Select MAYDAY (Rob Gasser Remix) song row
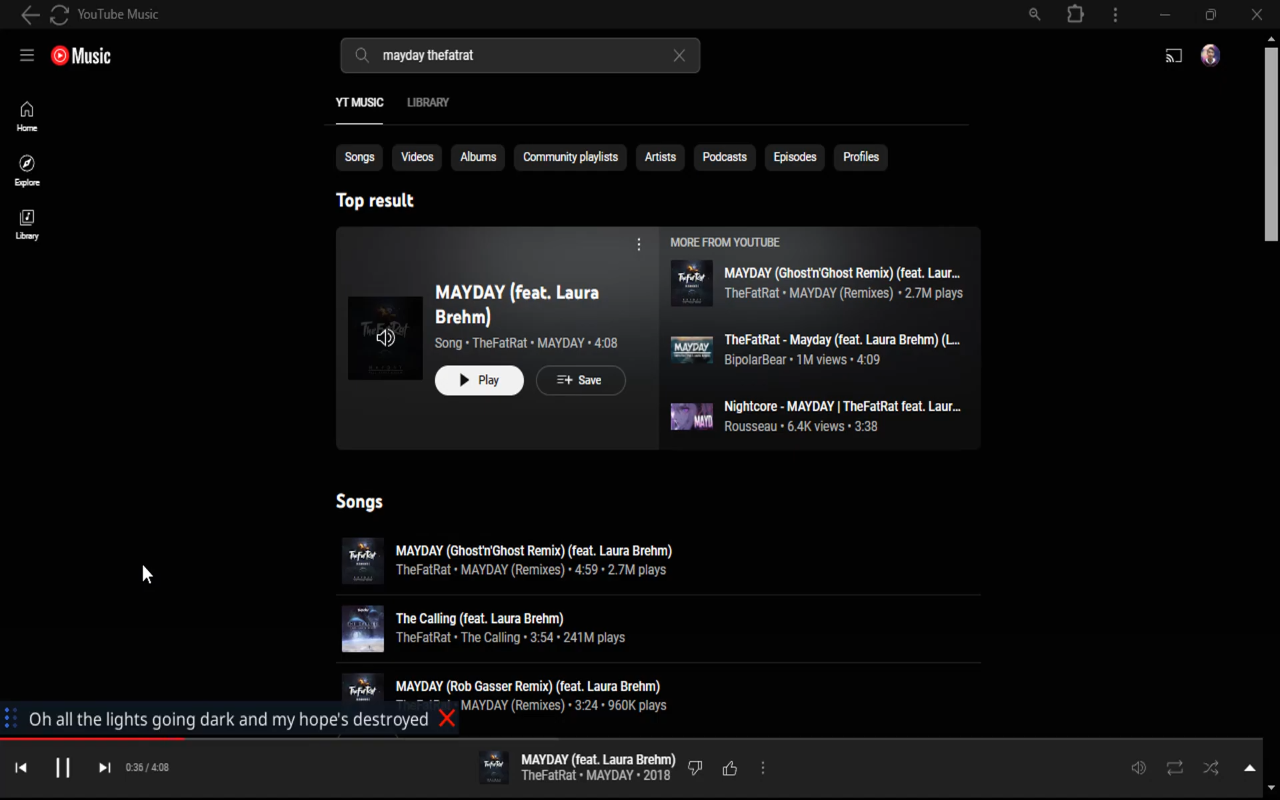 coord(658,696)
